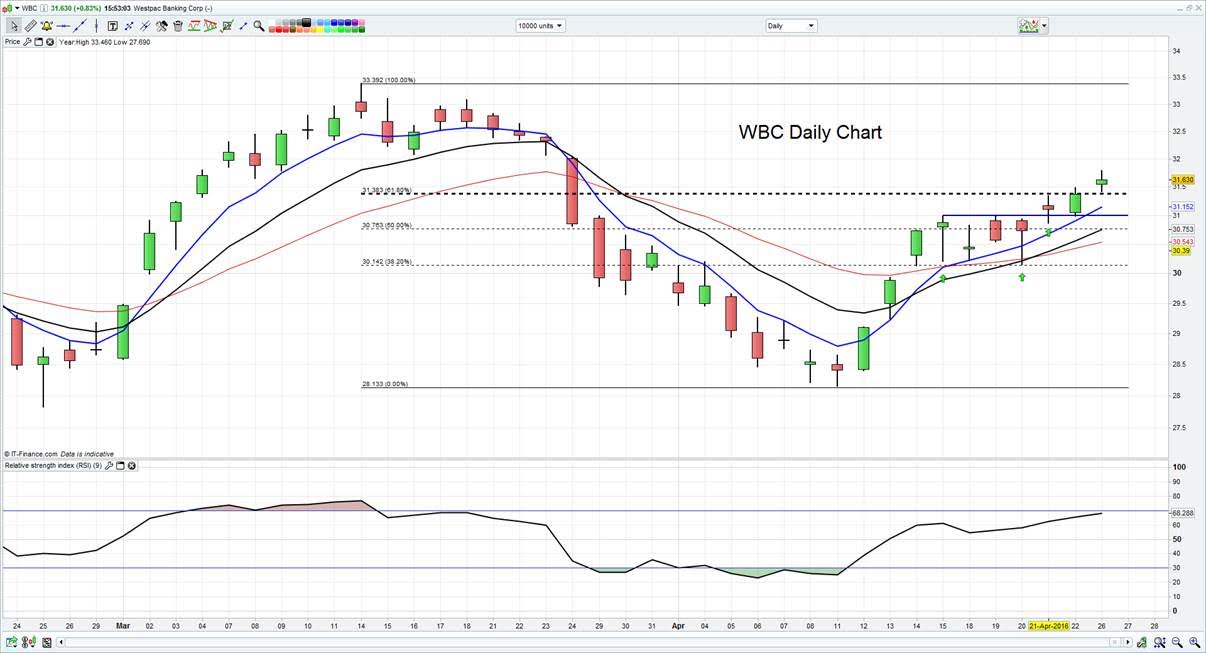Click the RSI panel window icon
The image size is (1206, 653).
point(119,465)
